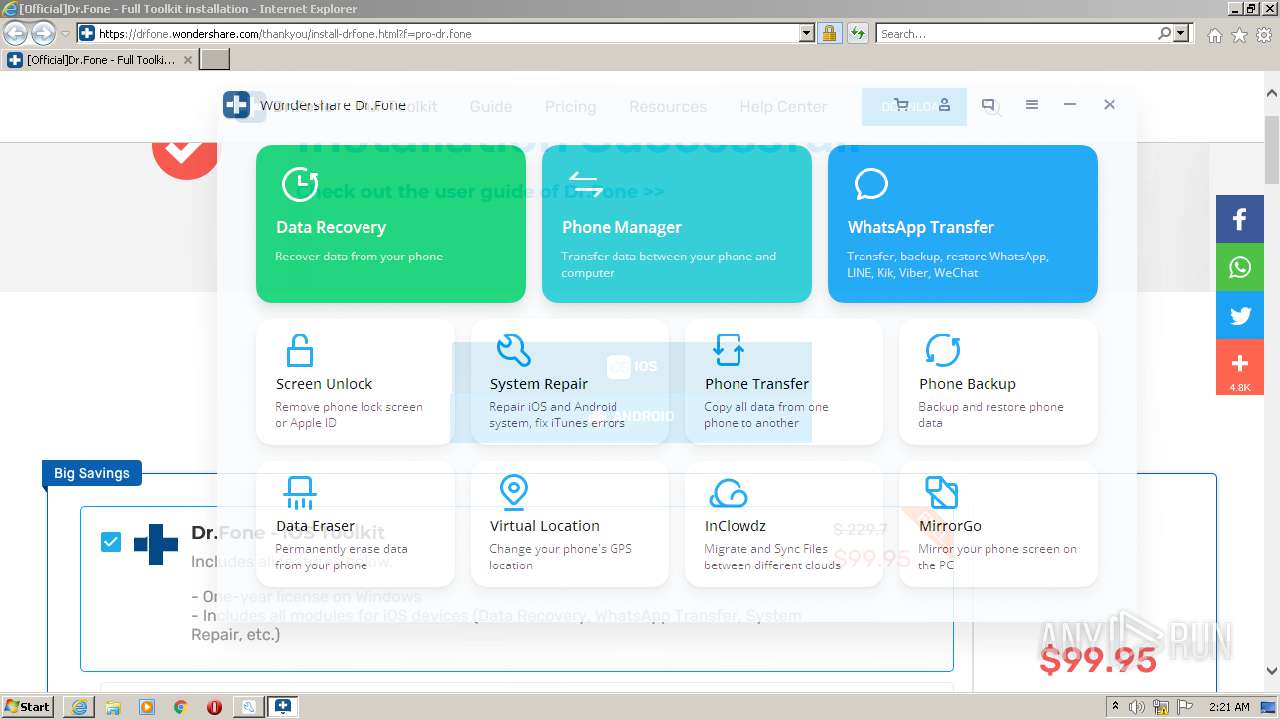
Task: Launch Opera from the taskbar
Action: click(214, 707)
